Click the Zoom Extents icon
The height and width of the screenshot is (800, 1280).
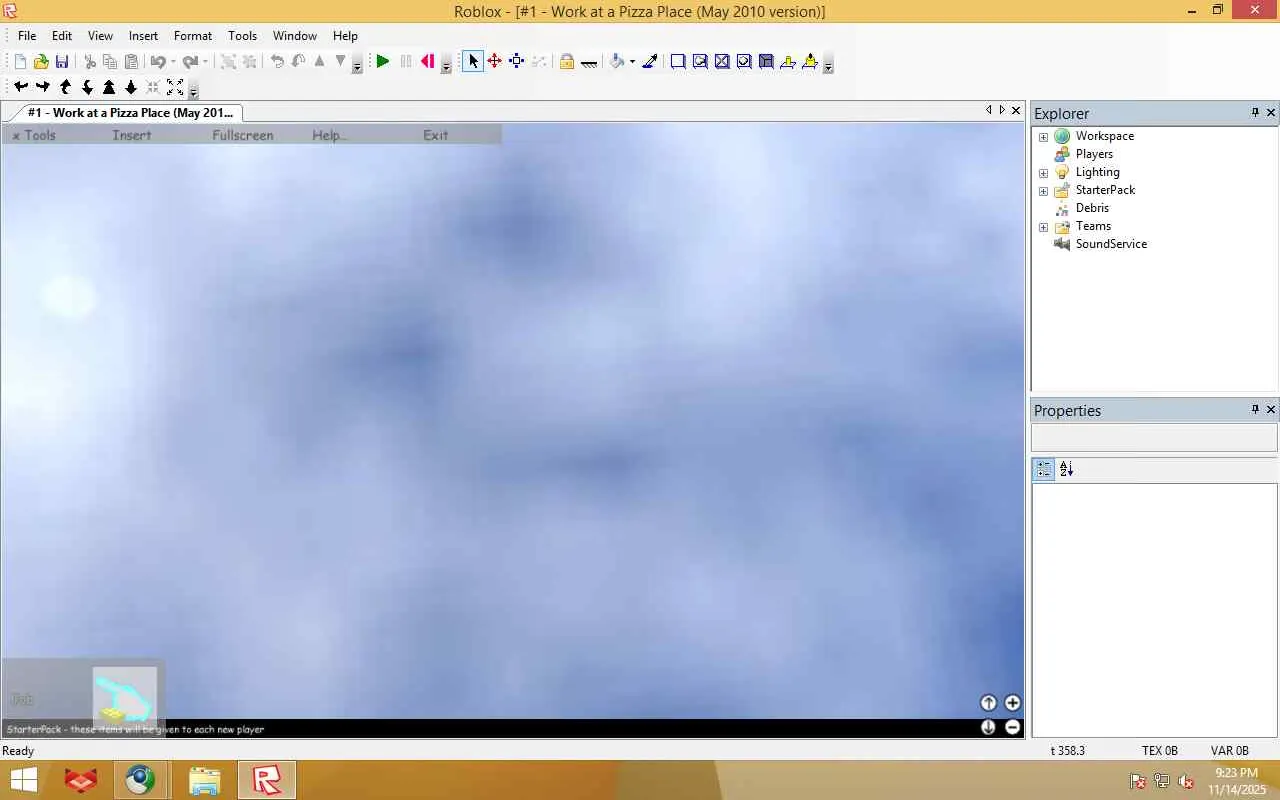click(x=175, y=87)
